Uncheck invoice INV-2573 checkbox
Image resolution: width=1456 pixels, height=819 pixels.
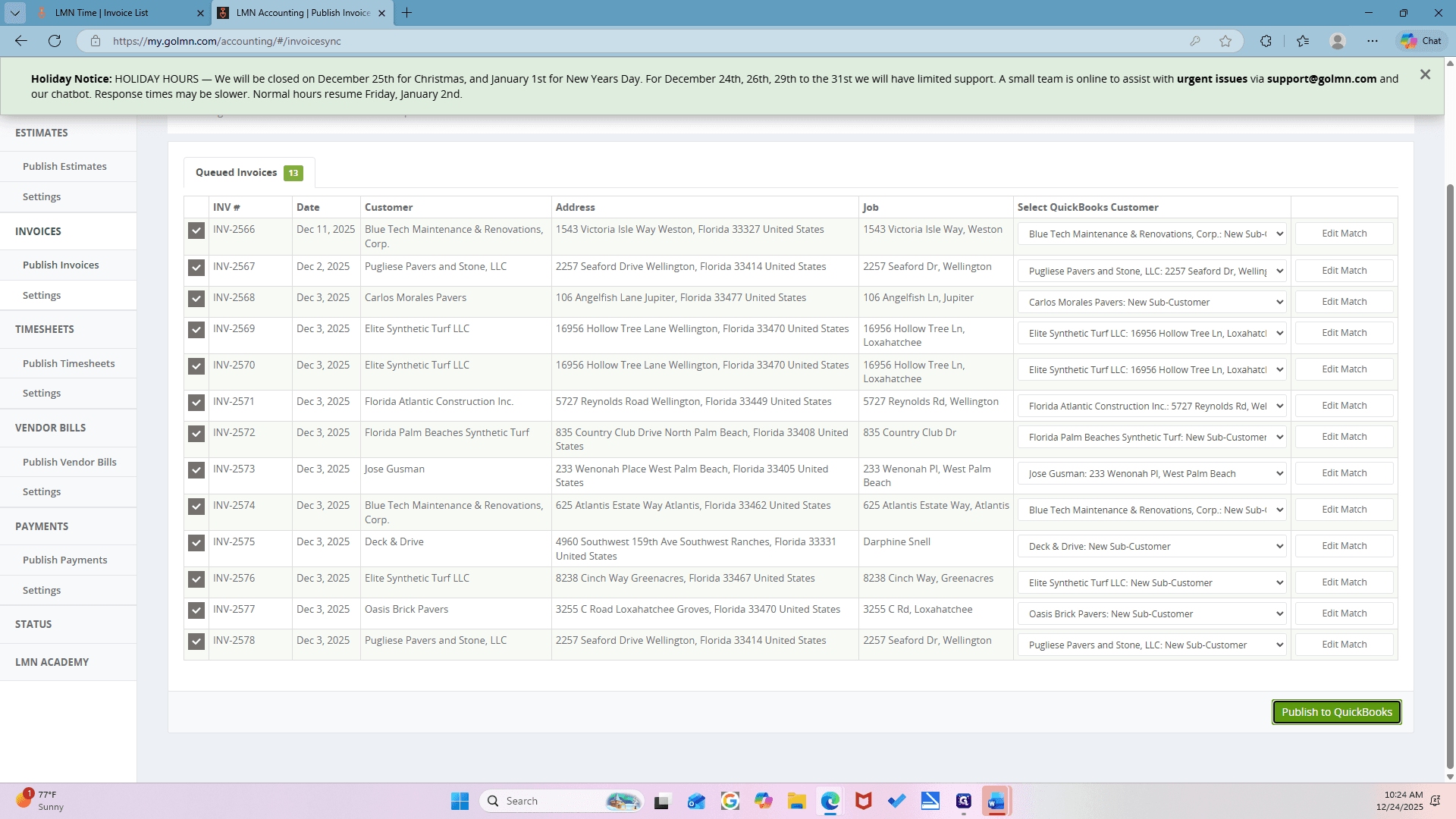[x=196, y=470]
